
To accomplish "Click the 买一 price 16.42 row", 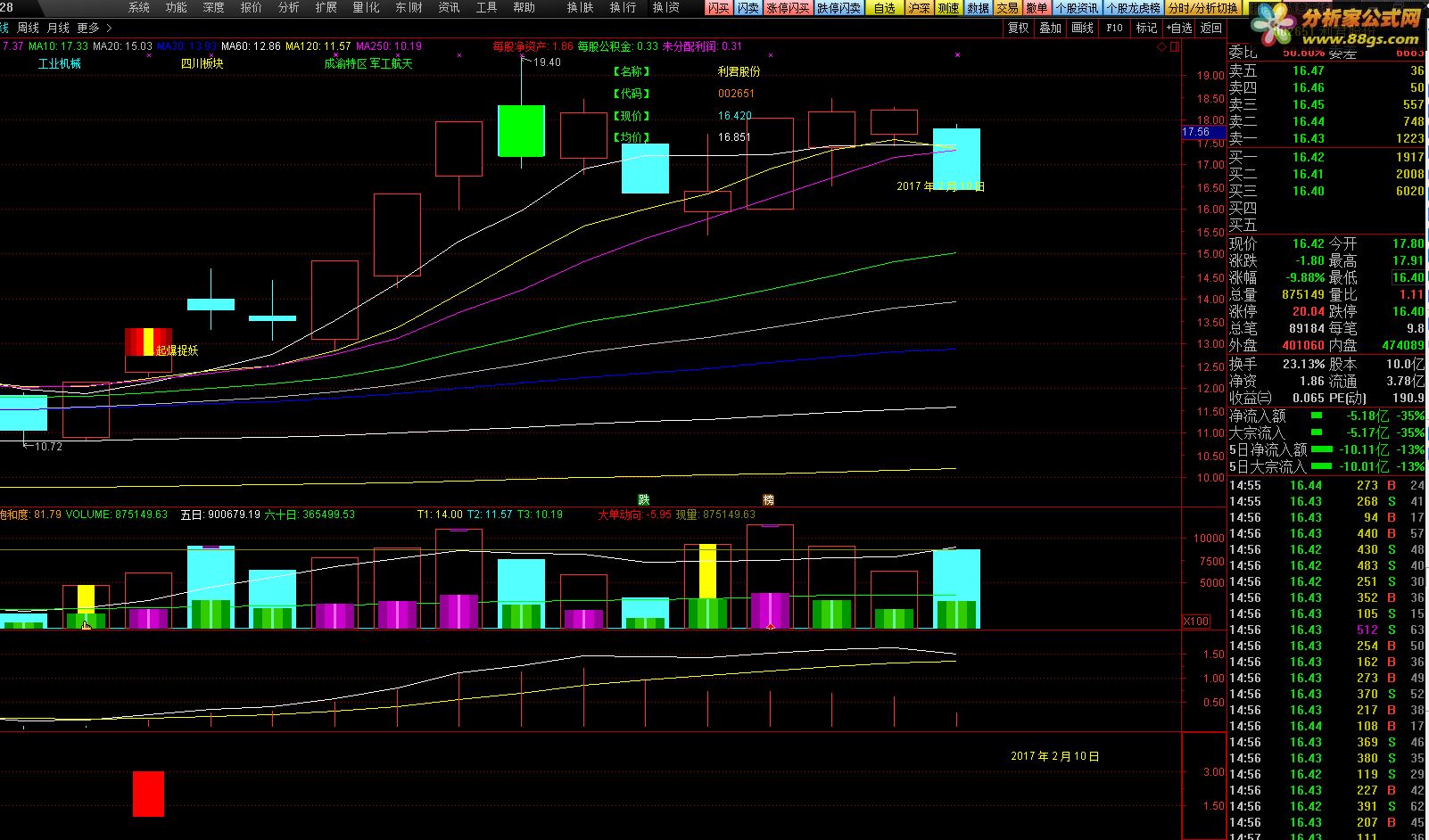I will pyautogui.click(x=1326, y=157).
